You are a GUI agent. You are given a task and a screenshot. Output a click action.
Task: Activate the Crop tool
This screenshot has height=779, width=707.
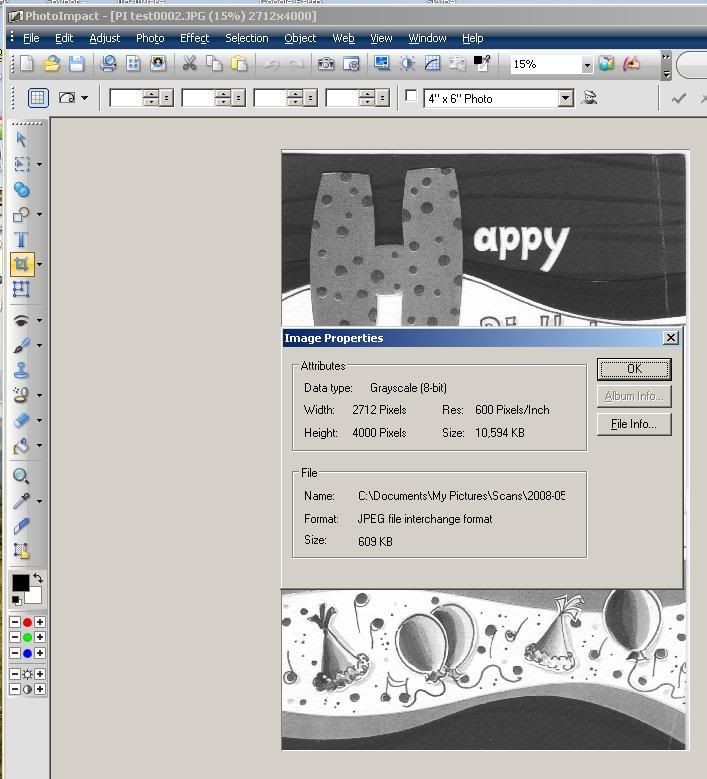coord(21,265)
